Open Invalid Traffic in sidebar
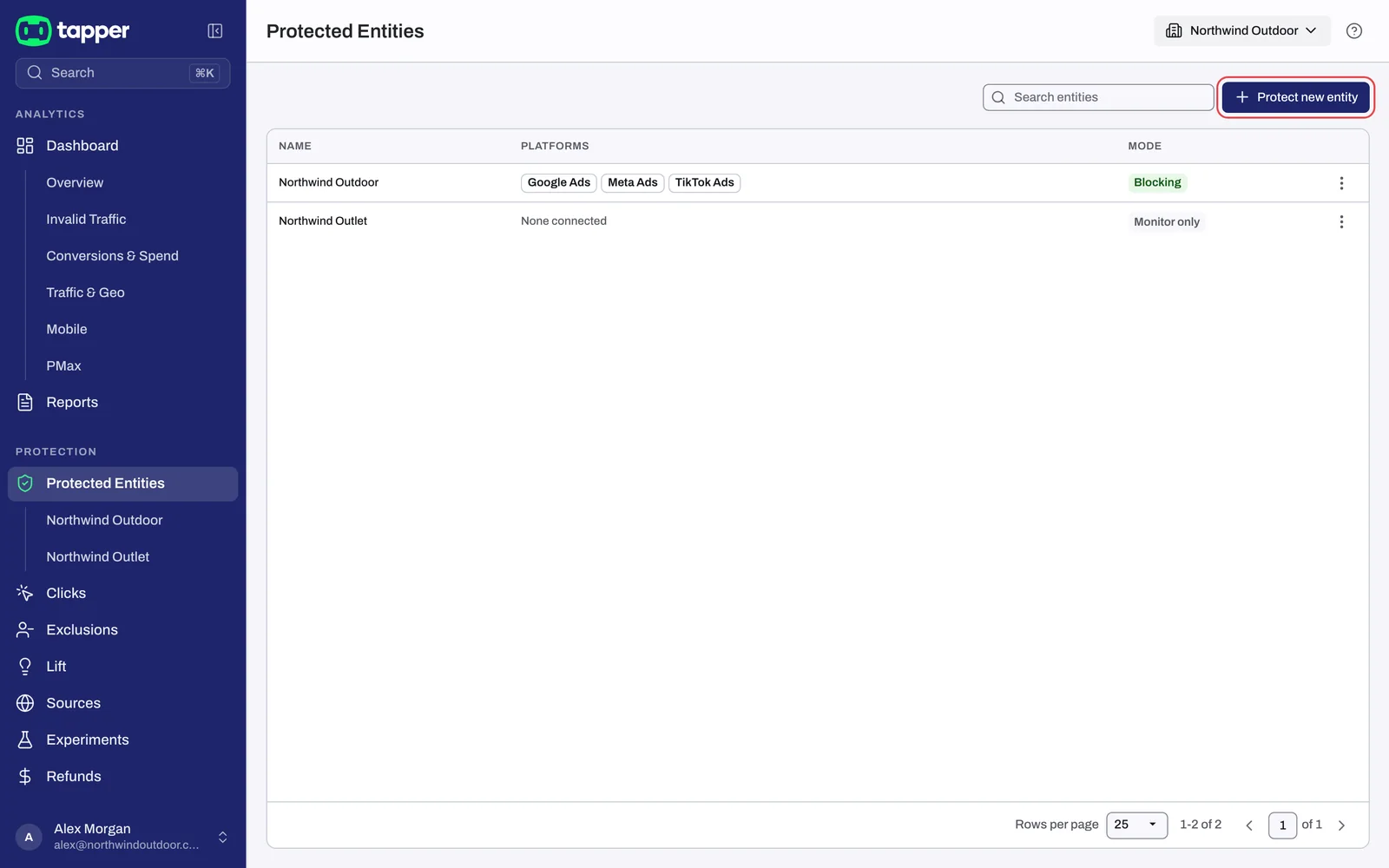The image size is (1389, 868). 86,220
